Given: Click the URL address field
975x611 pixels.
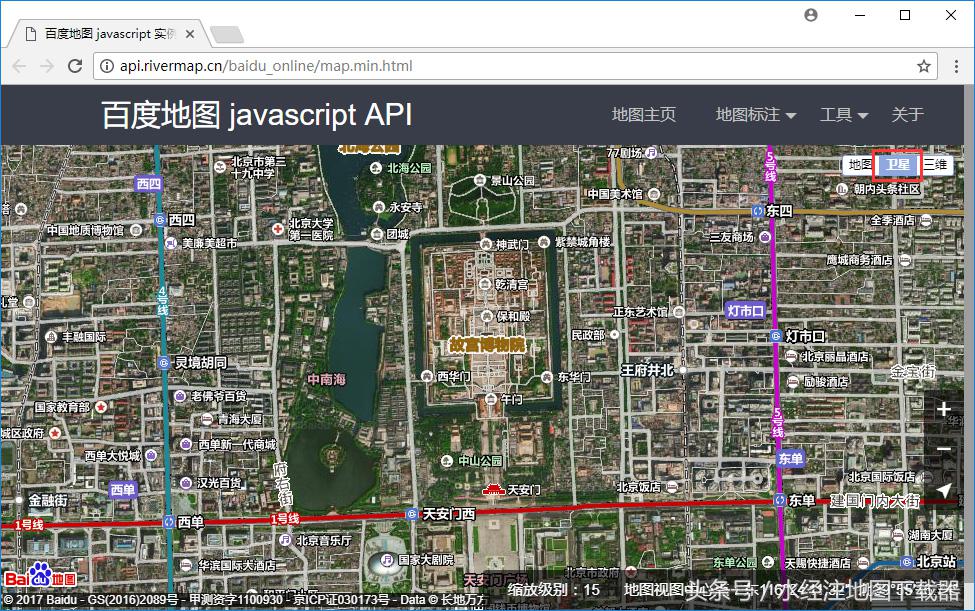Looking at the screenshot, I should pyautogui.click(x=500, y=66).
